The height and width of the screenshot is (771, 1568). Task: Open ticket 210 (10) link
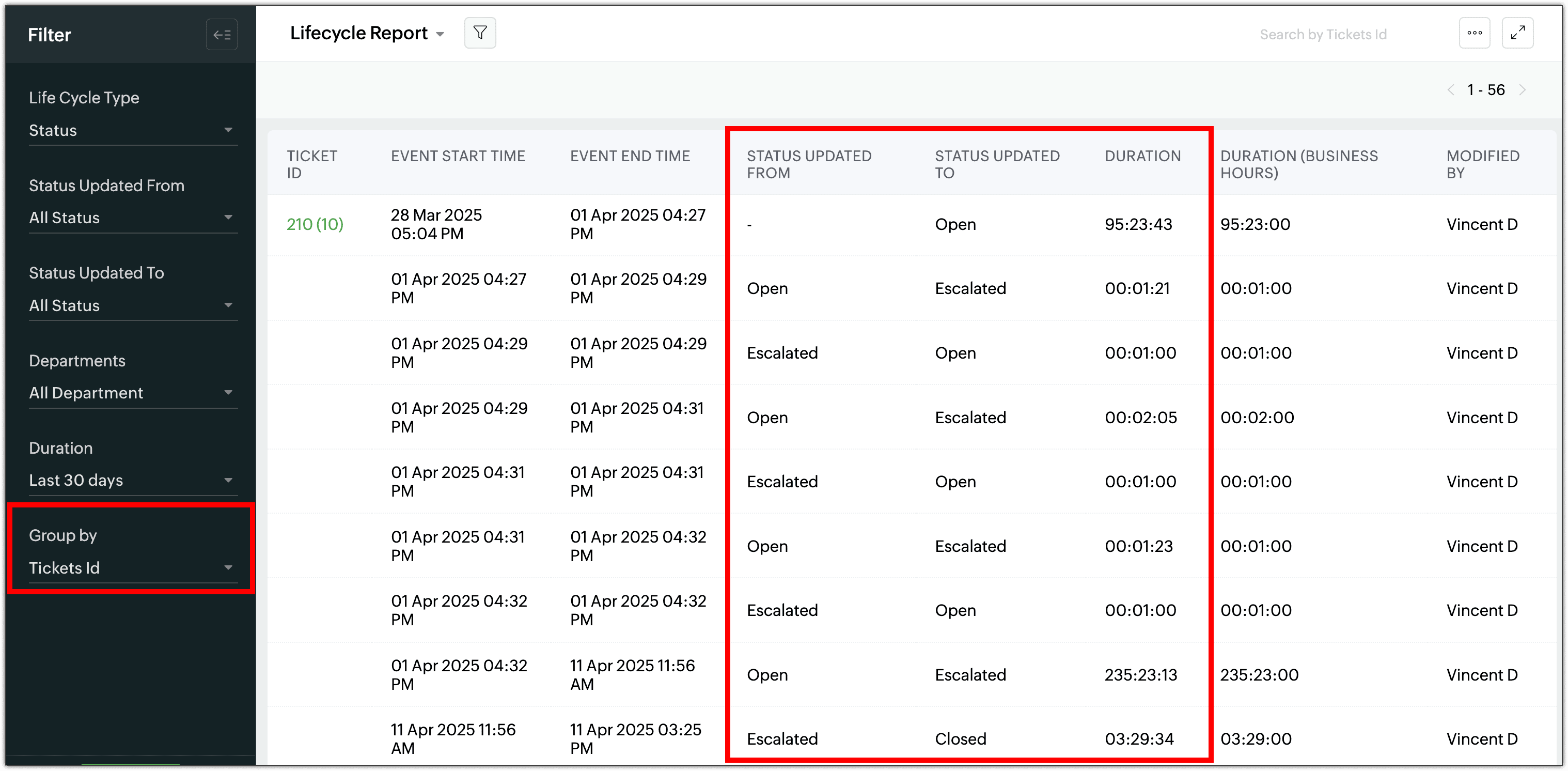point(315,224)
